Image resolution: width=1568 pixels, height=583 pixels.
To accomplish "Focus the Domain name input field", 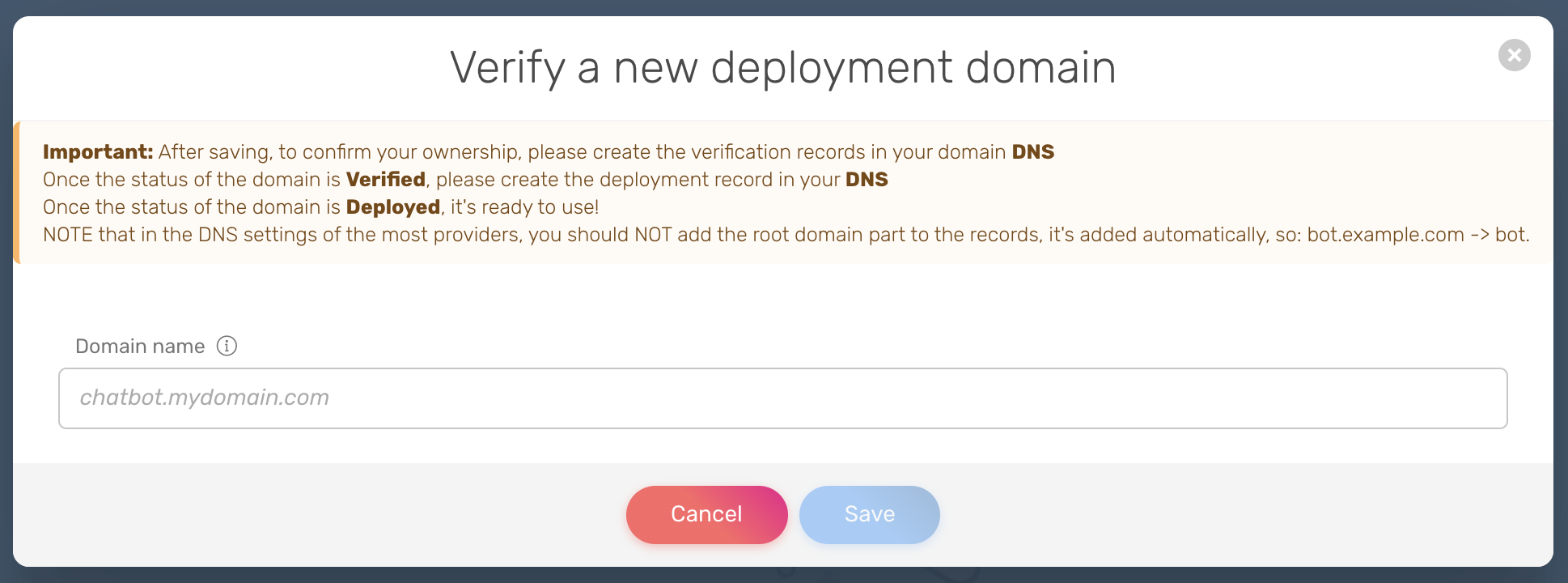I will click(x=782, y=398).
